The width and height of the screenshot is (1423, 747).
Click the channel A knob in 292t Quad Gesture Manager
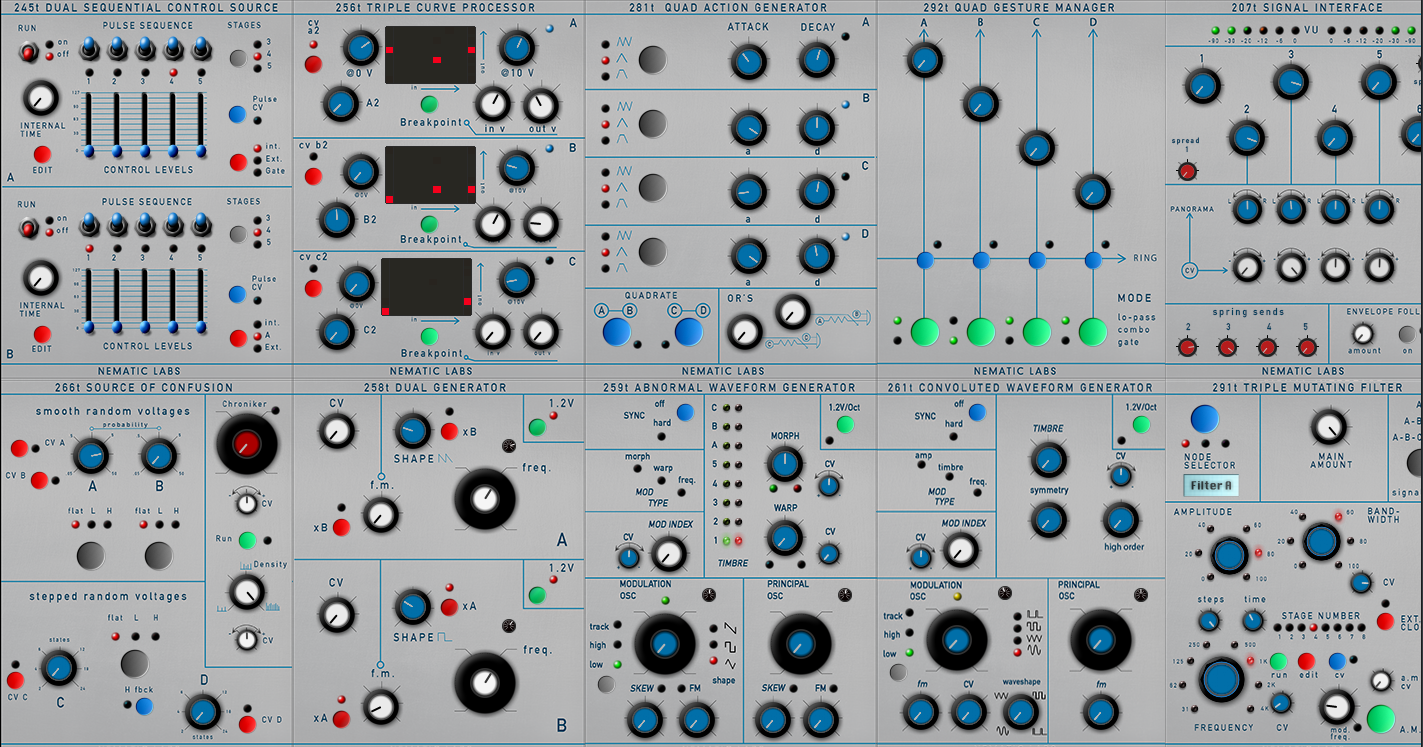[924, 60]
